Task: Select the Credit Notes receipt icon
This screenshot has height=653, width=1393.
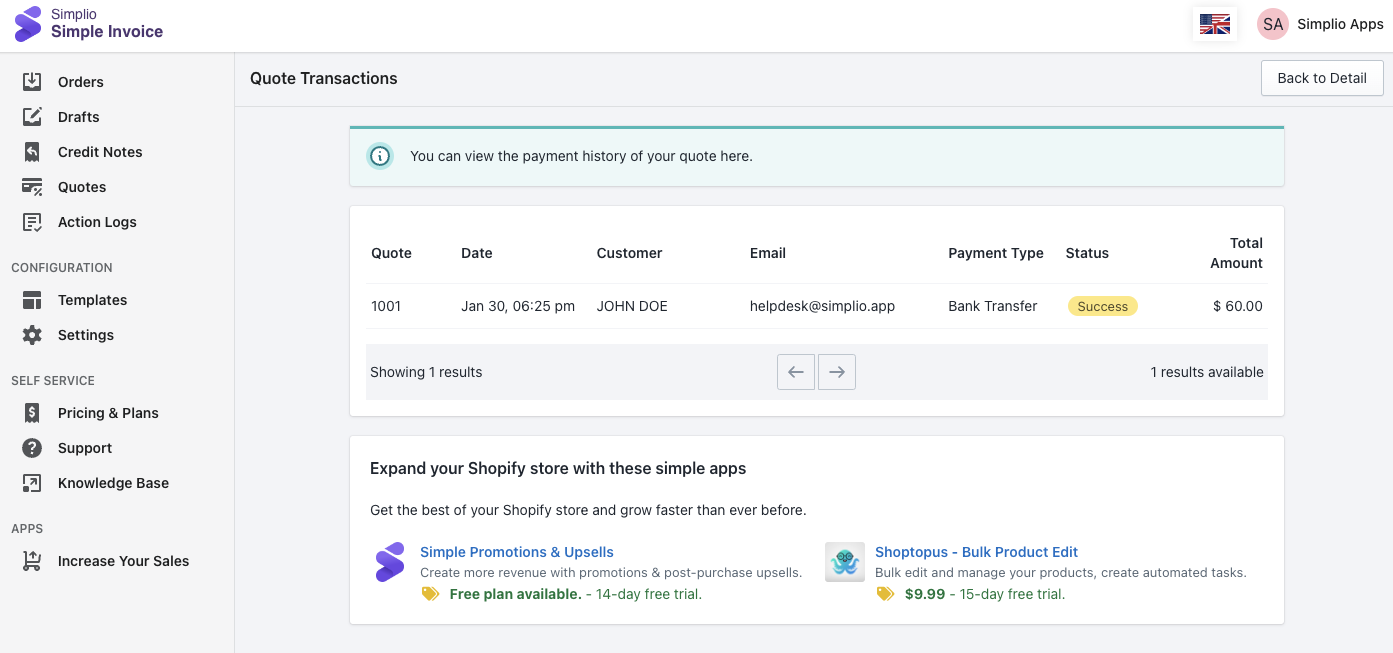Action: click(32, 152)
